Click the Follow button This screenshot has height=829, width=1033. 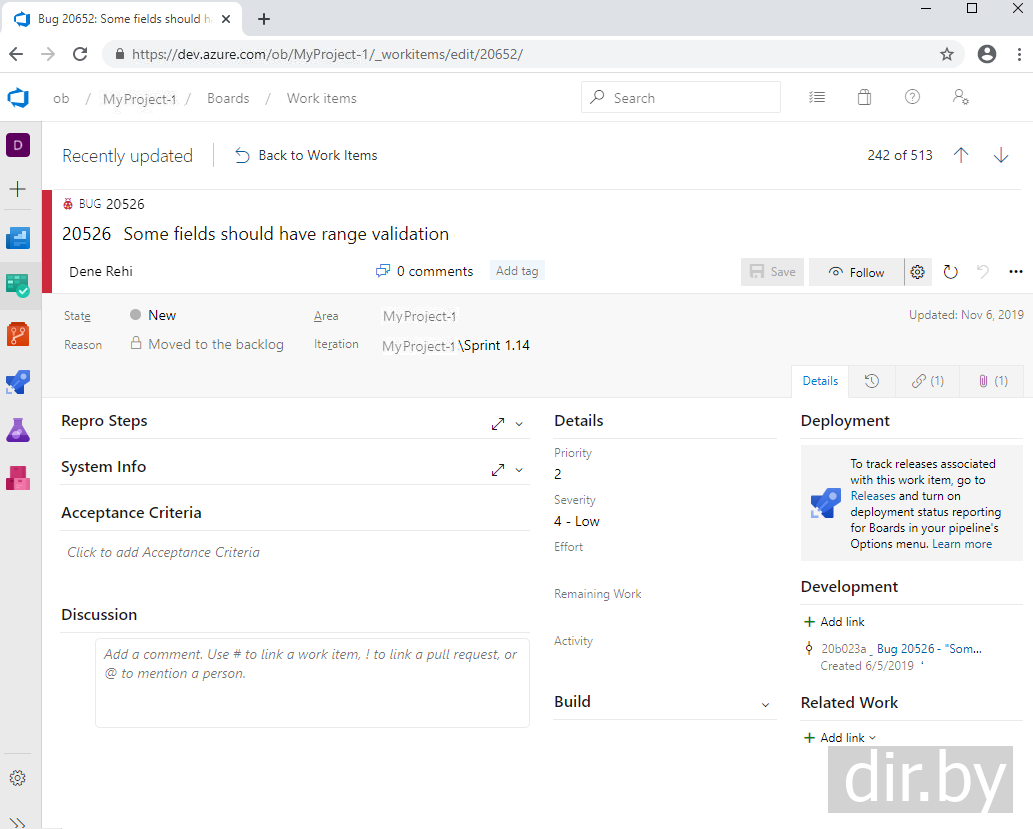[857, 272]
